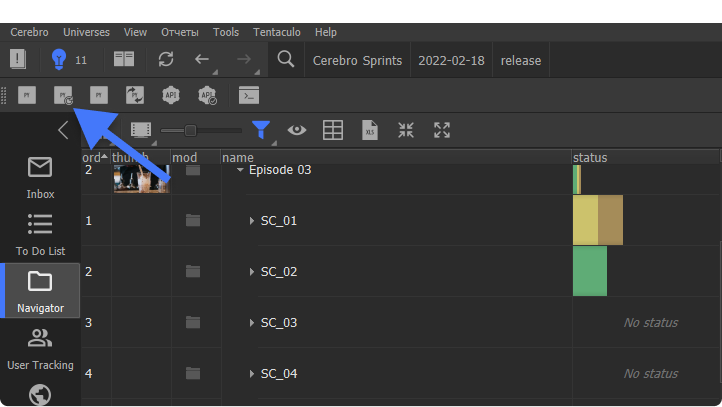Image resolution: width=722 pixels, height=407 pixels.
Task: Expand all with outward arrows icon
Action: tap(442, 130)
